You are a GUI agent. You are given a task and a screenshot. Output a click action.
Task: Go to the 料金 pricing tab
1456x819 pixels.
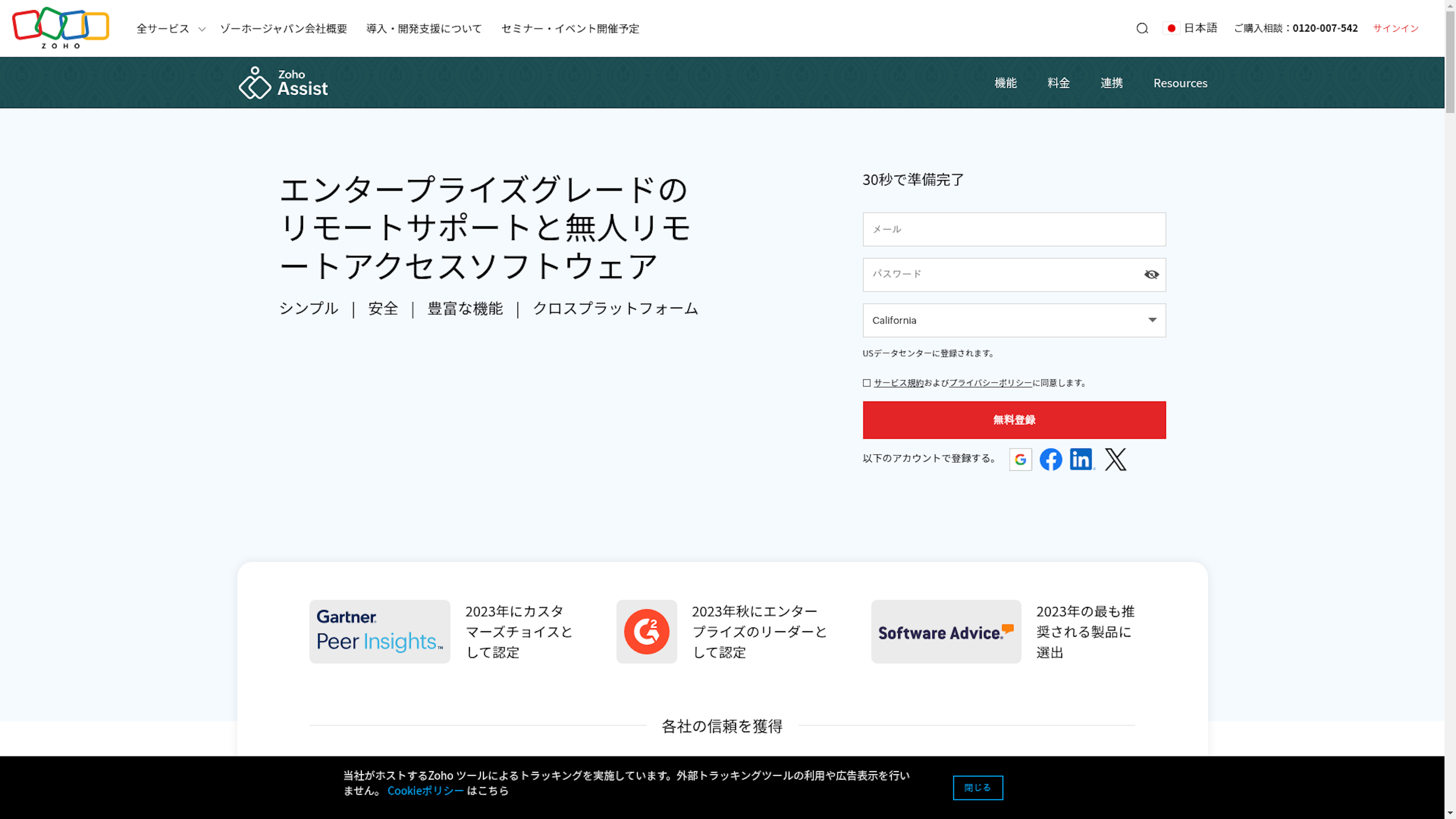click(1058, 83)
